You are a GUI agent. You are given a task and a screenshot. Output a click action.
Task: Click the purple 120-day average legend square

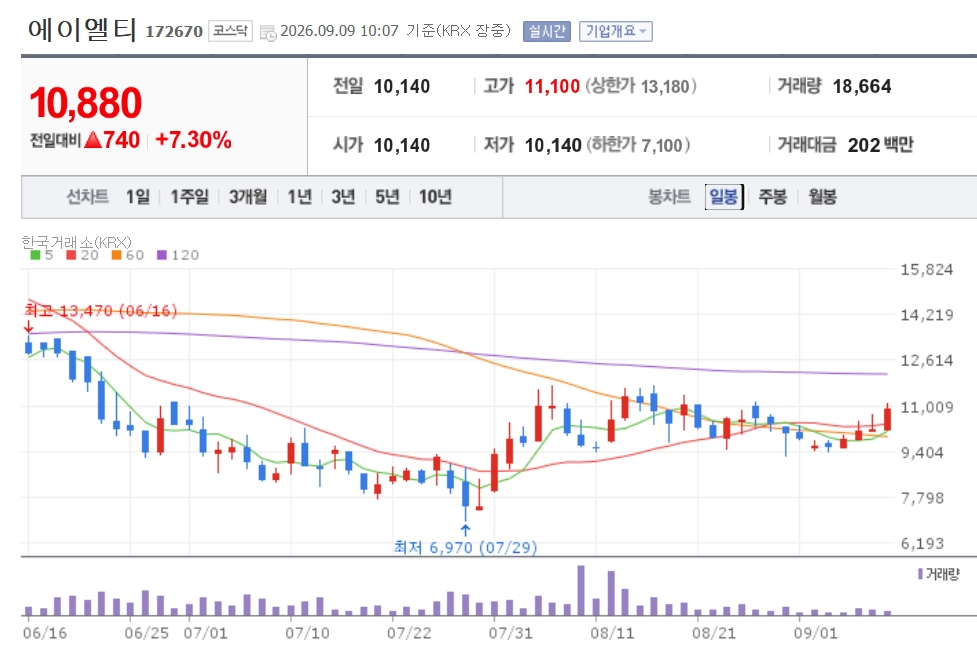point(161,255)
